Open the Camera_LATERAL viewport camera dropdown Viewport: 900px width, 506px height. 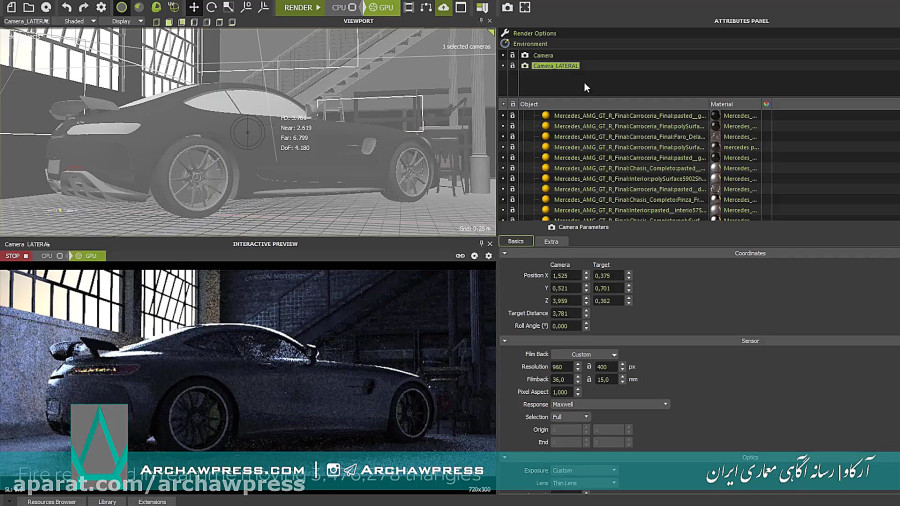tap(26, 21)
